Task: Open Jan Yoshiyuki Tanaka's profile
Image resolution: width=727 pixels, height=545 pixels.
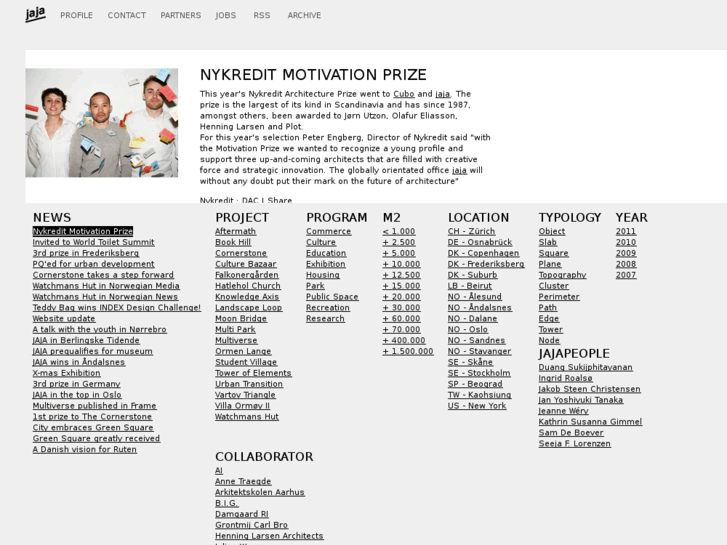Action: tap(581, 400)
